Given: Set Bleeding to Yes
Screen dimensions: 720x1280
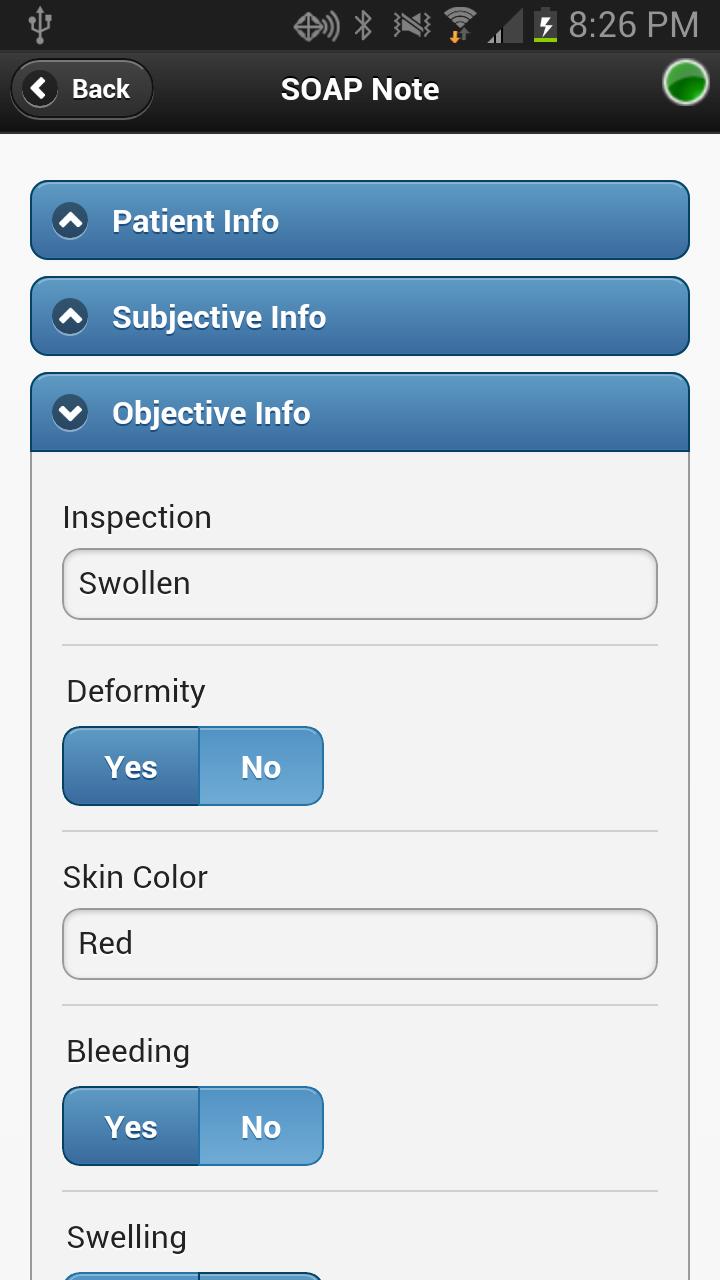Looking at the screenshot, I should pyautogui.click(x=131, y=1127).
